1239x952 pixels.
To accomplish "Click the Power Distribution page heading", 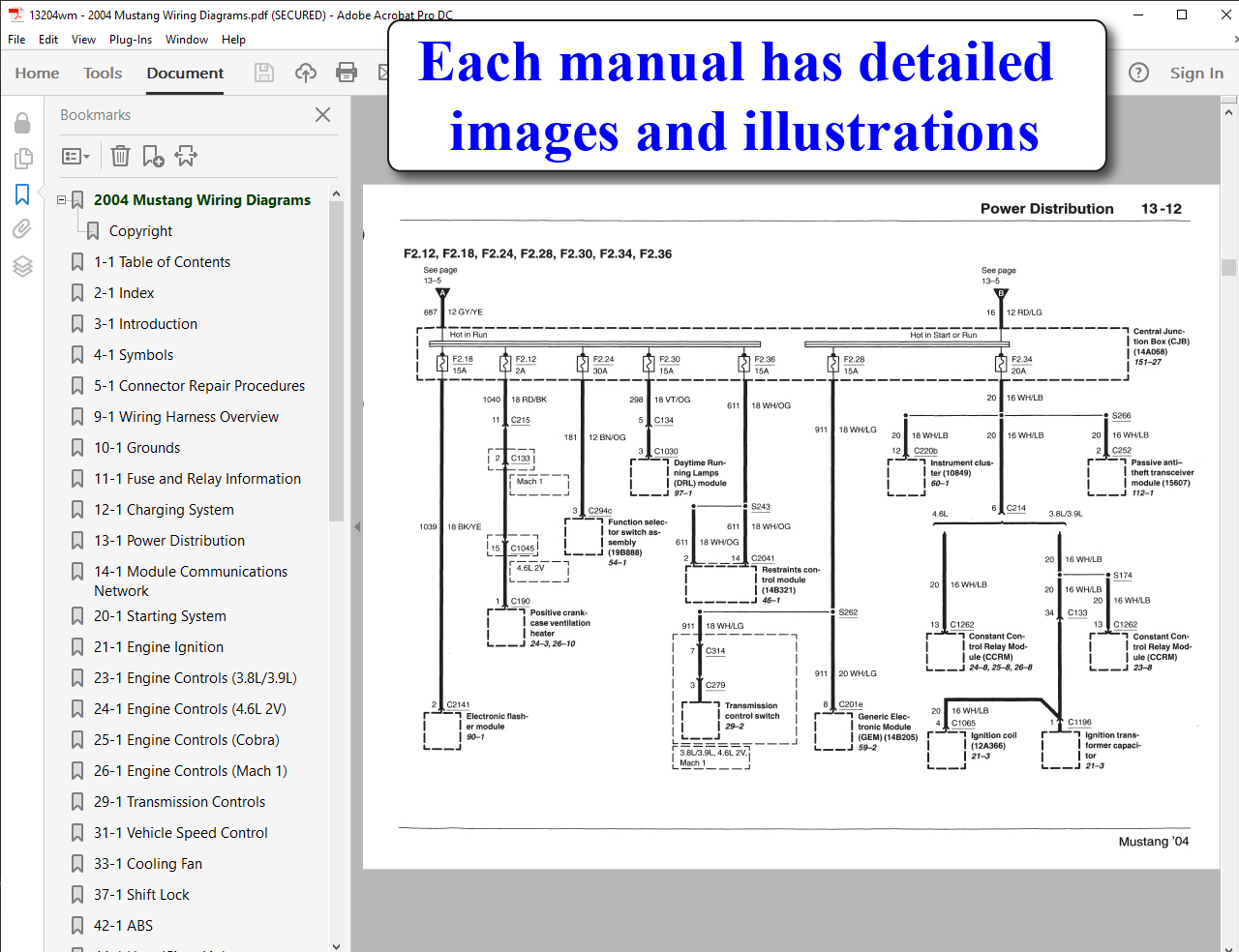I will 1046,209.
